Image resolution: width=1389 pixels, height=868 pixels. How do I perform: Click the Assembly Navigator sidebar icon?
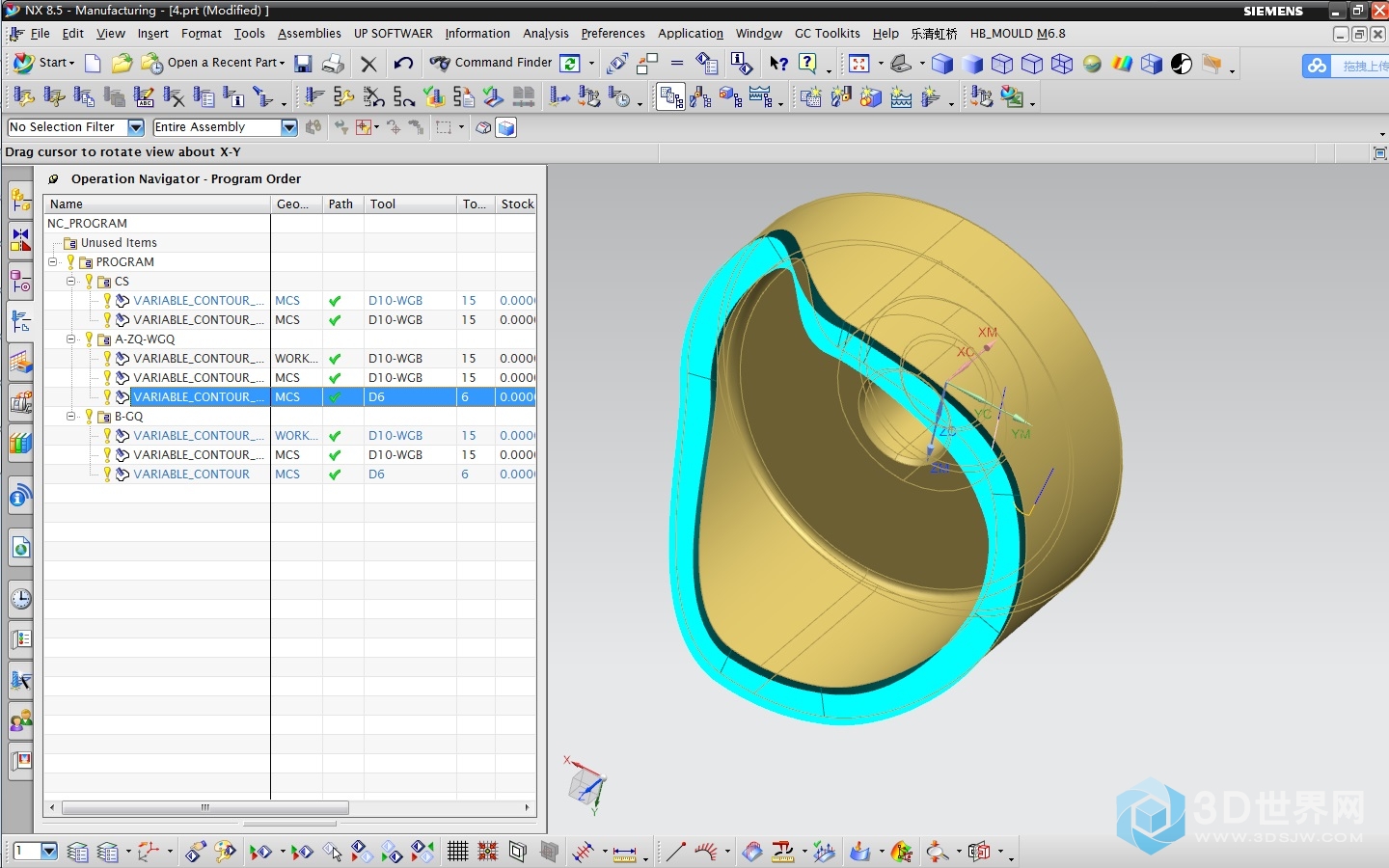tap(20, 201)
